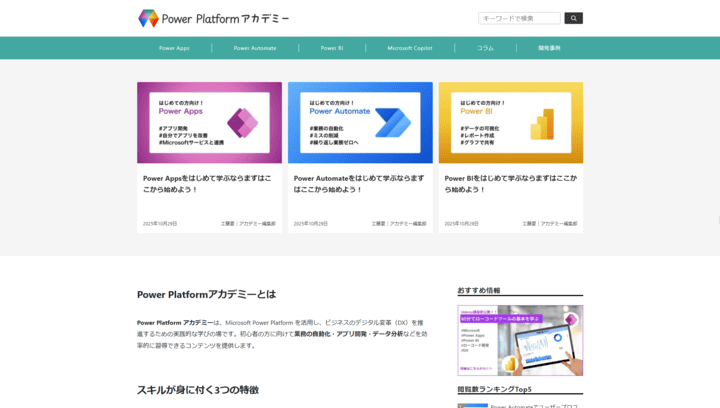Image resolution: width=720 pixels, height=408 pixels.
Task: Click the date under Power BI article
Action: coord(461,224)
